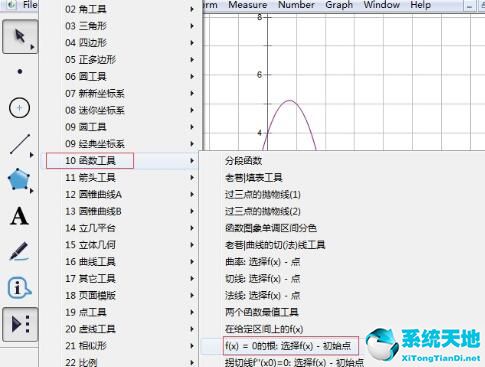
Task: Open the Help menu
Action: (x=420, y=5)
